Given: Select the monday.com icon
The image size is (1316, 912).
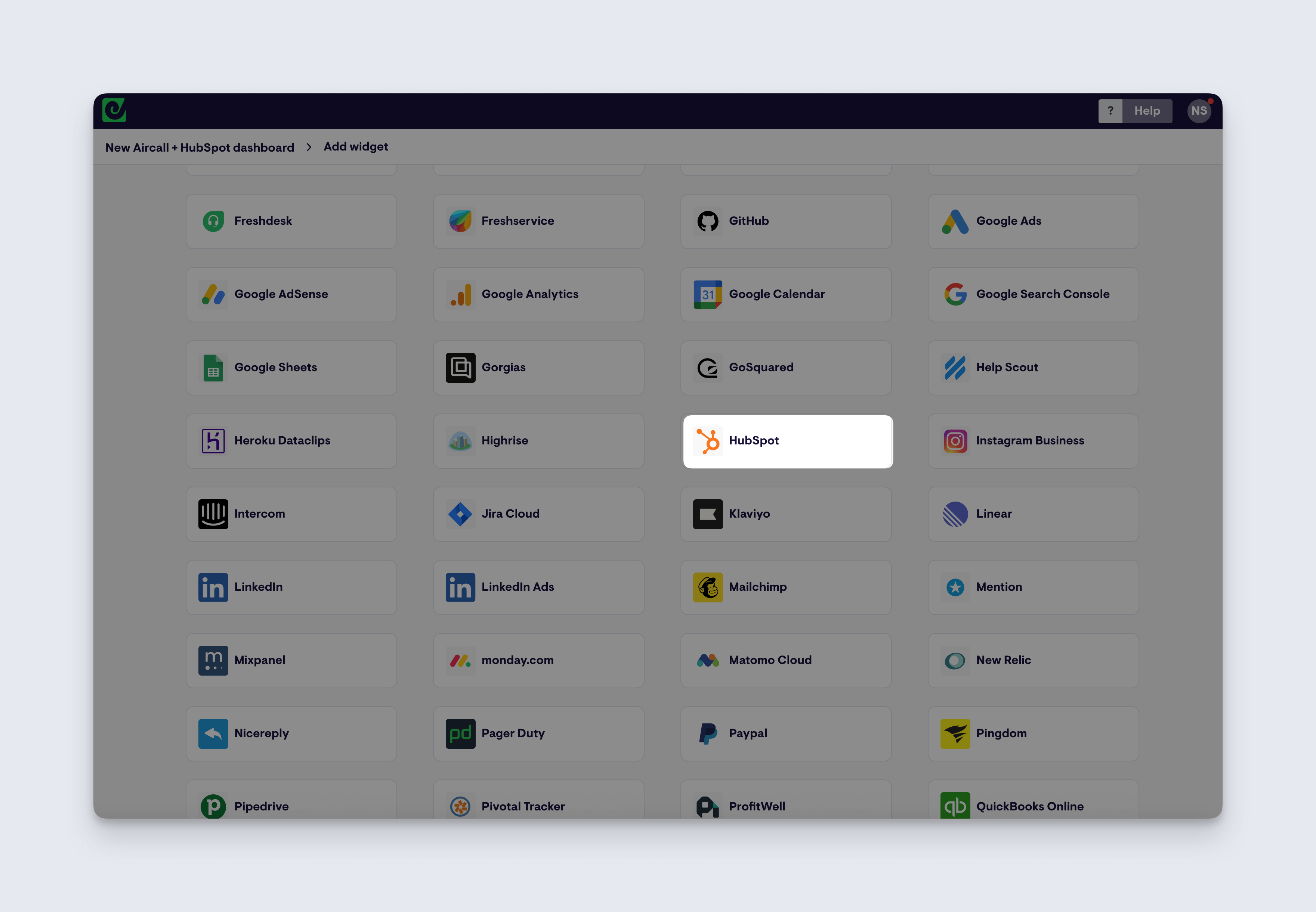Looking at the screenshot, I should point(460,660).
